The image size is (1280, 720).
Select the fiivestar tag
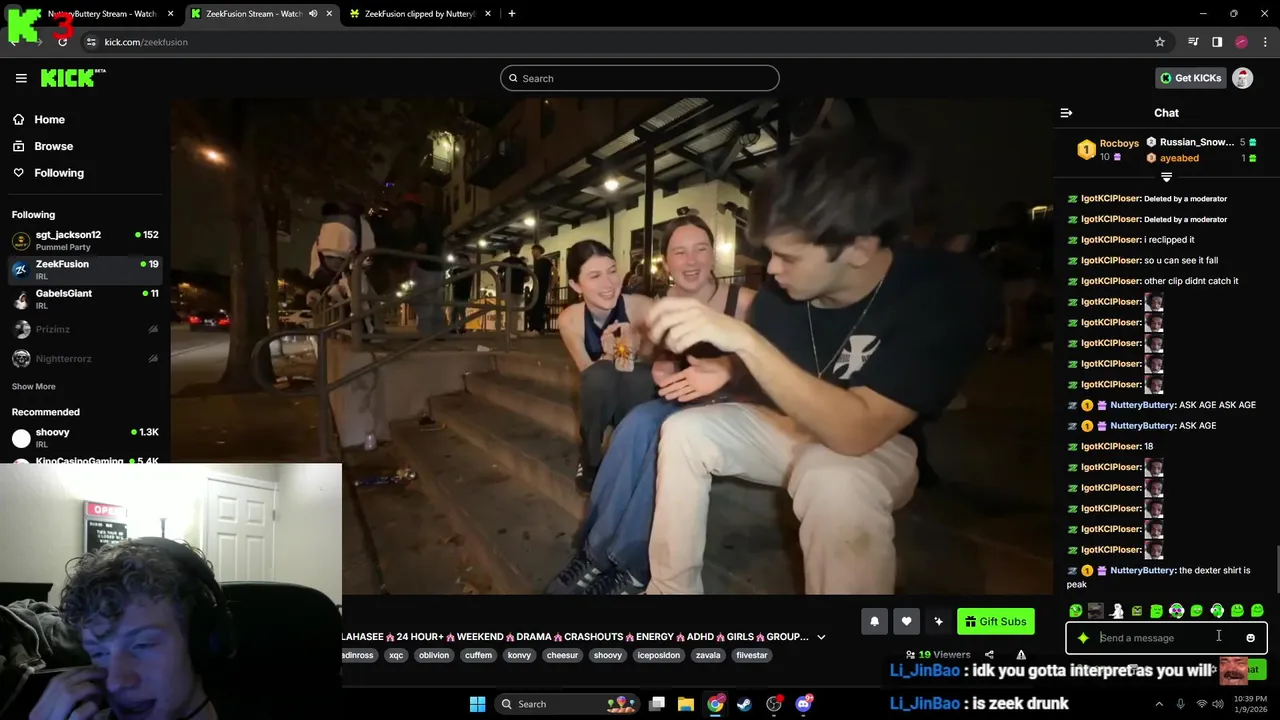751,655
